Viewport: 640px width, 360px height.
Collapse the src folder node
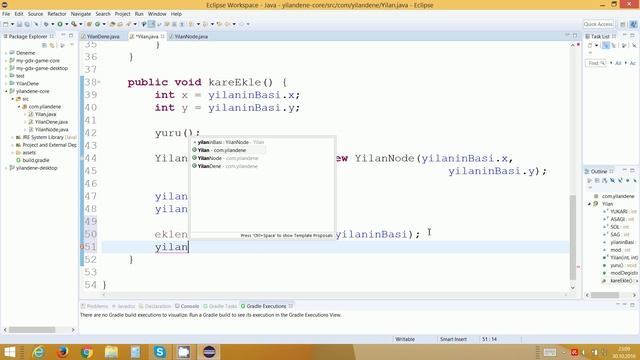tap(13, 99)
